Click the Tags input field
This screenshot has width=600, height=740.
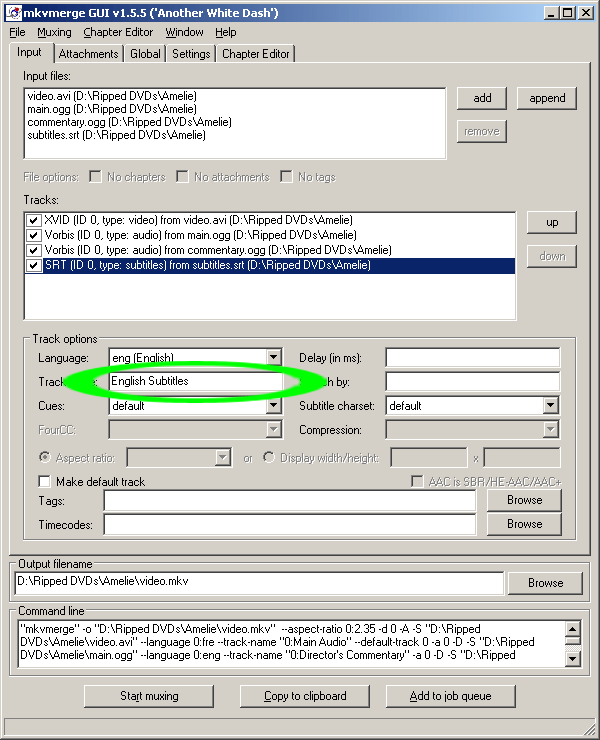click(290, 501)
